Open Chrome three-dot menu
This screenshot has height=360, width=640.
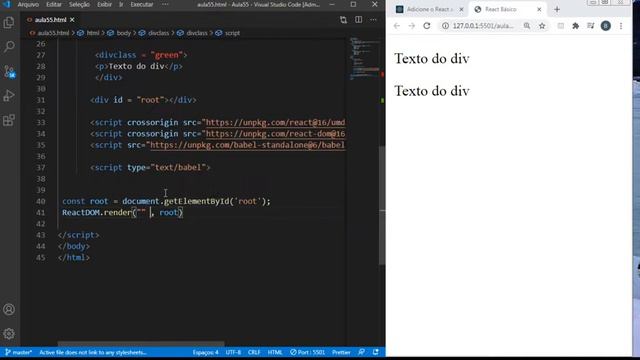[621, 26]
